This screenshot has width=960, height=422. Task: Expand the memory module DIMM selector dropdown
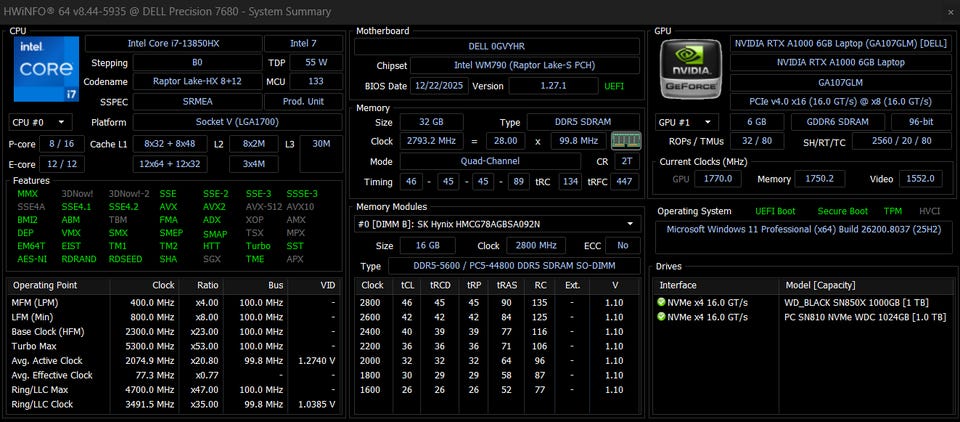pos(497,224)
